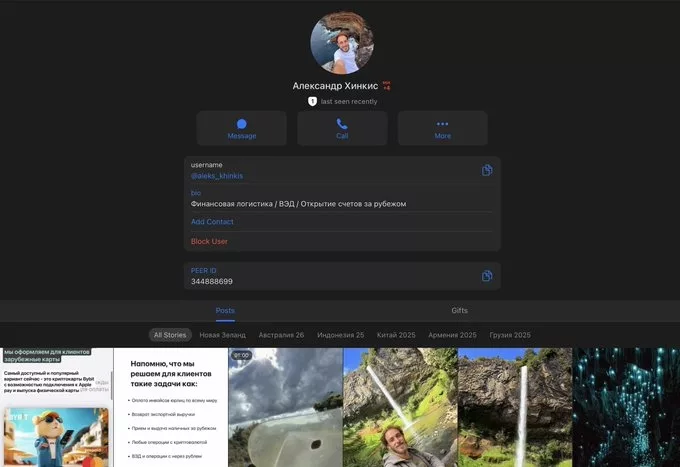Choose the Китай 2025 story album
680x467 pixels.
(x=396, y=335)
